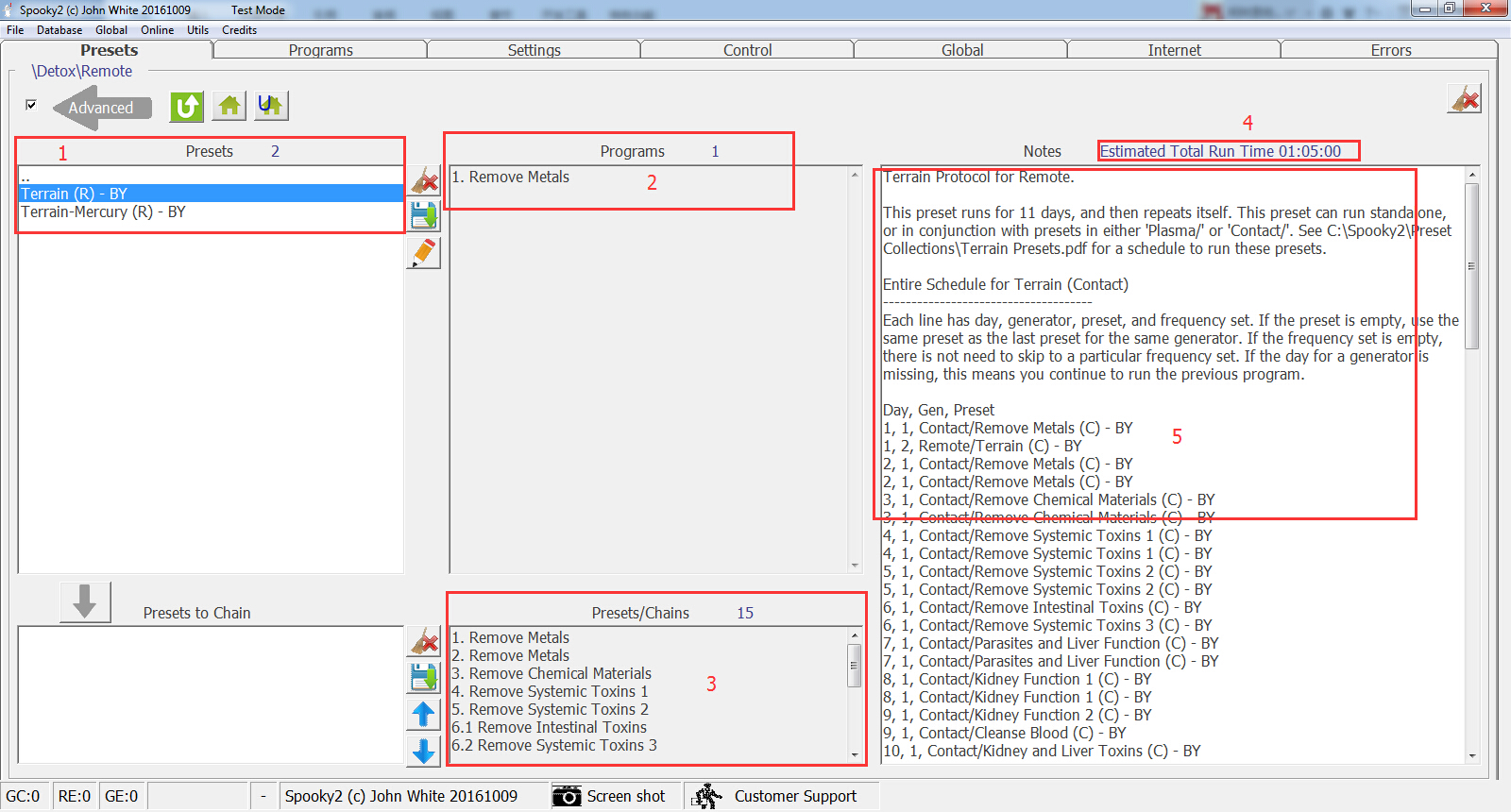Click the Presets/Chains list scrollbar thumb
This screenshot has height=812, width=1511.
(x=855, y=665)
